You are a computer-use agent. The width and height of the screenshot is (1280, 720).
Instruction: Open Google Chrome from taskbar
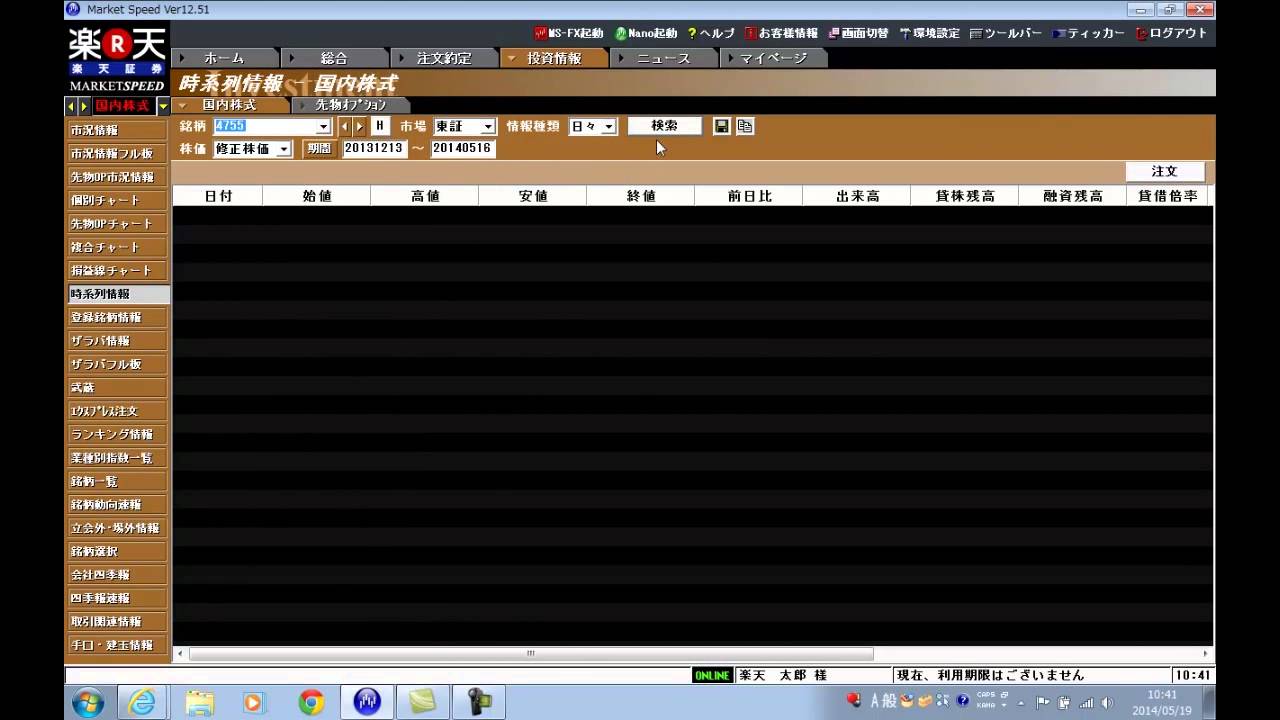click(311, 702)
